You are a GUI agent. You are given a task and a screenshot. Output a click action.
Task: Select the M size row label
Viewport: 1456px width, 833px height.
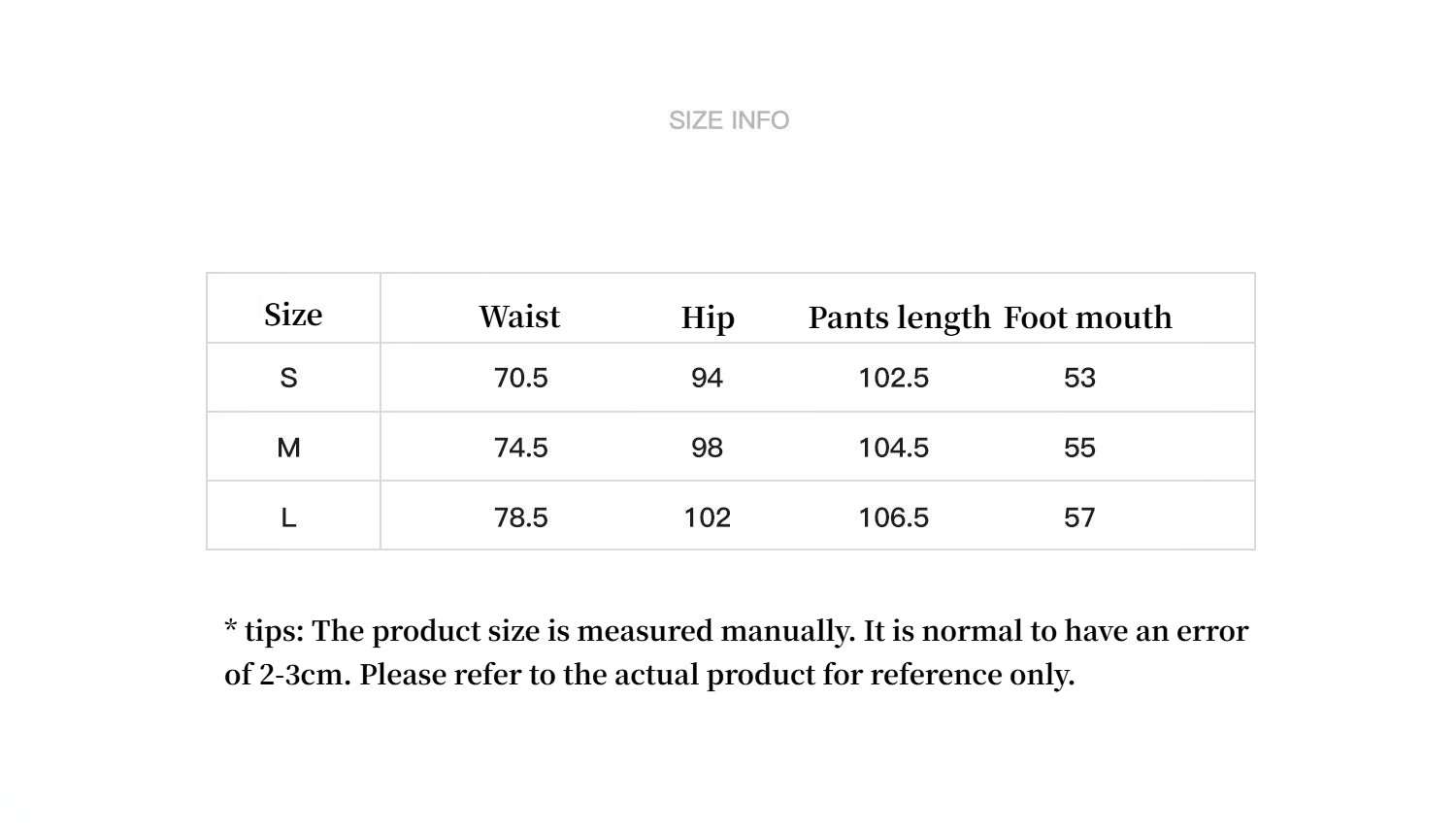288,448
